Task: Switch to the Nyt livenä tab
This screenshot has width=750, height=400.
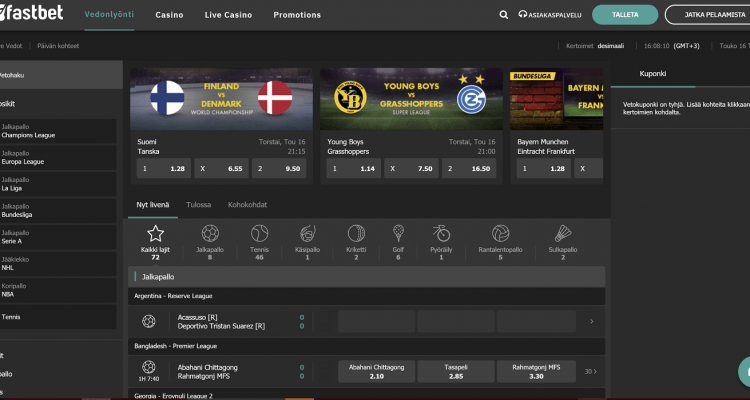Action: coord(153,205)
